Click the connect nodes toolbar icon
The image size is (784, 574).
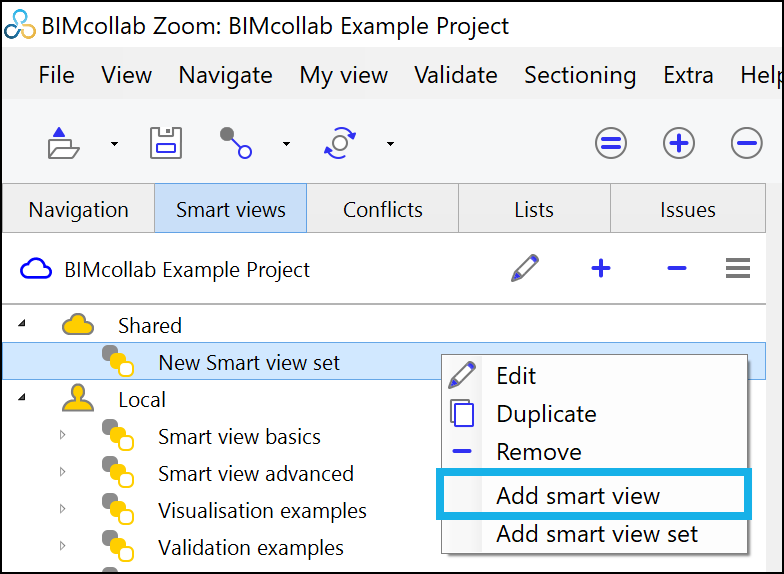click(236, 143)
